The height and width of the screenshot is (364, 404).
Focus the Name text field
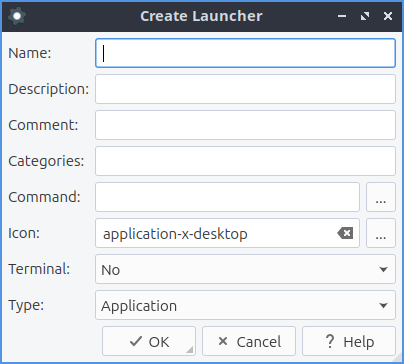245,53
